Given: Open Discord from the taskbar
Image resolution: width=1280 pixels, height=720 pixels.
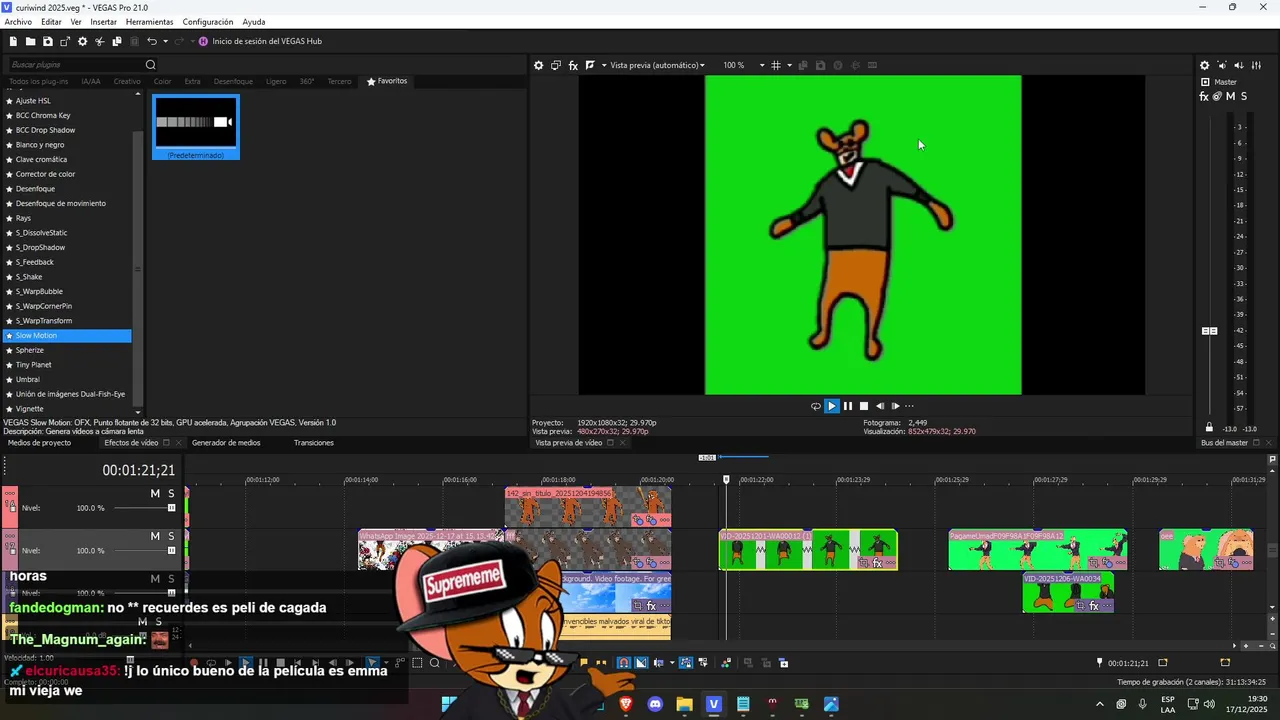Looking at the screenshot, I should [x=655, y=704].
